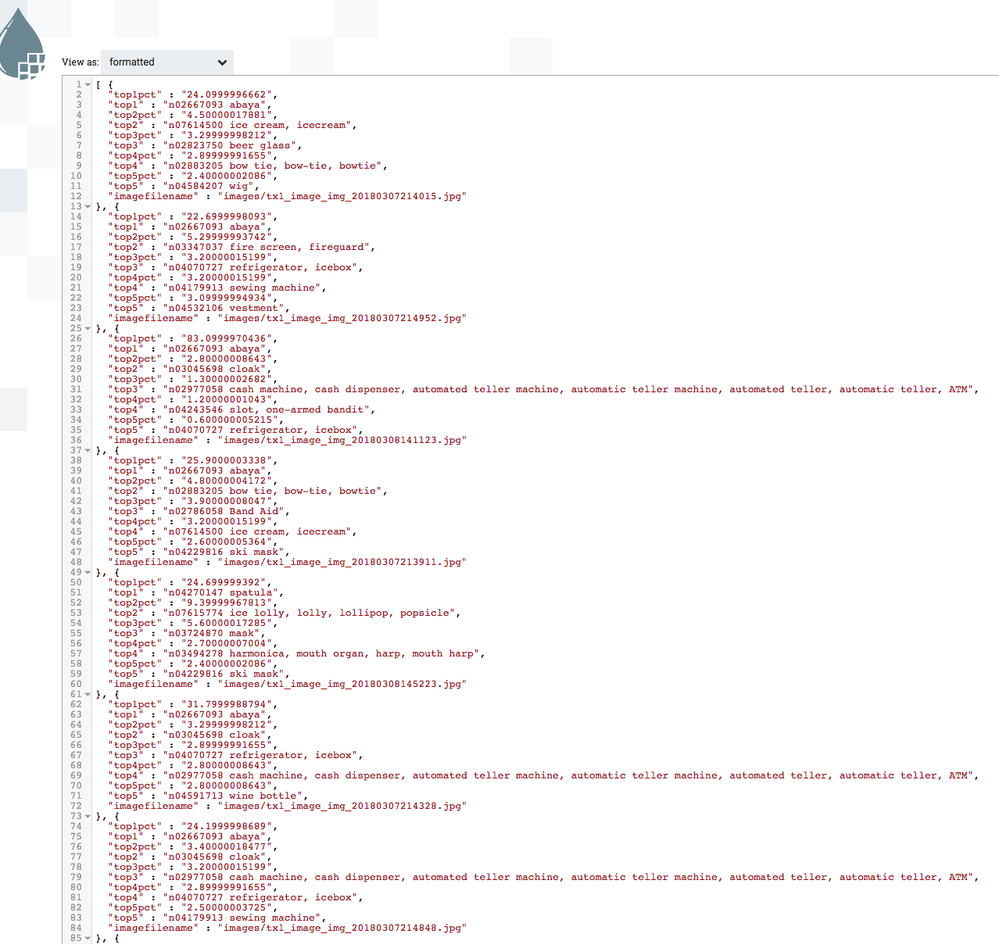Open the "View as" dropdown

(166, 62)
